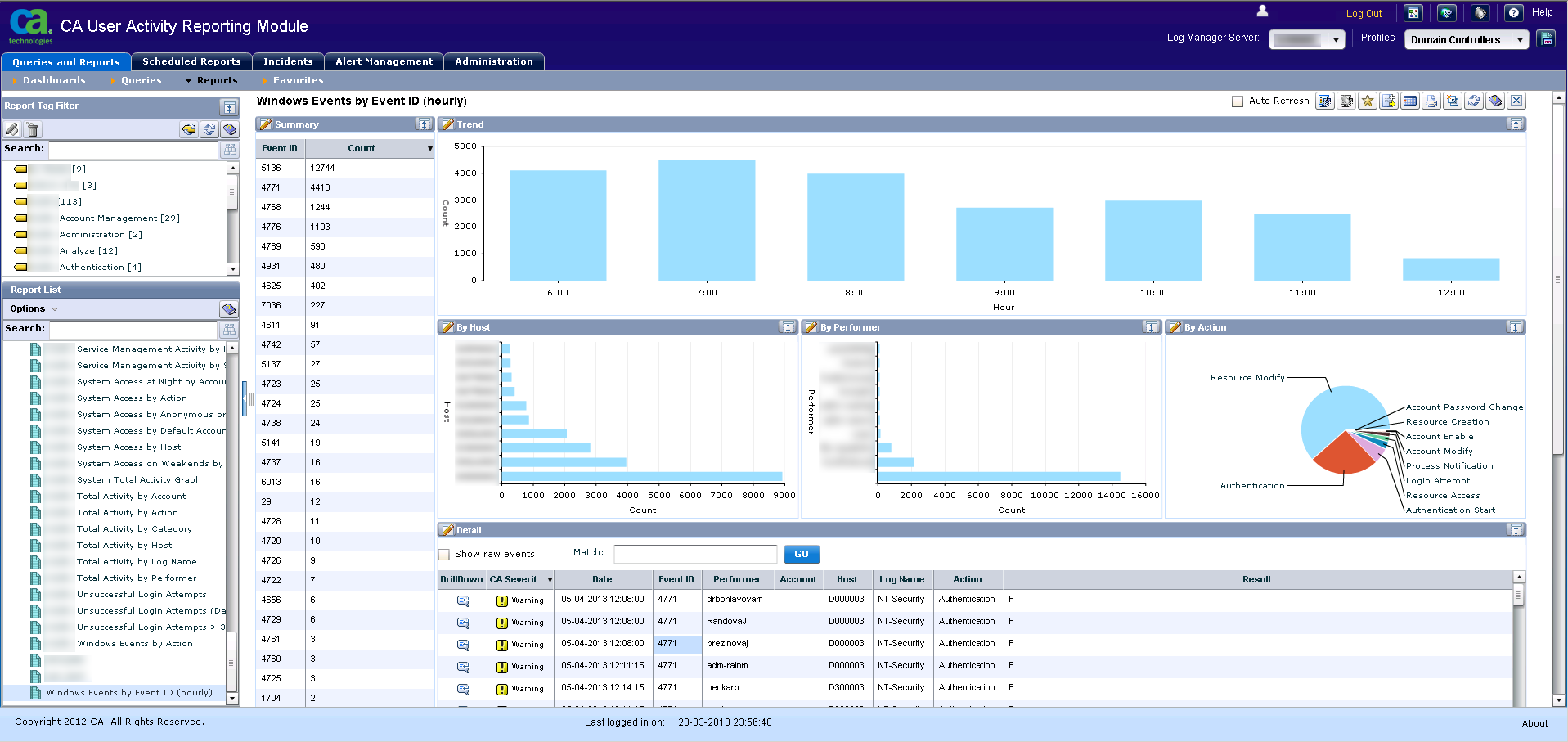Screen dimensions: 1568x742
Task: Open the Domain Controllers profile dropdown
Action: 1520,39
